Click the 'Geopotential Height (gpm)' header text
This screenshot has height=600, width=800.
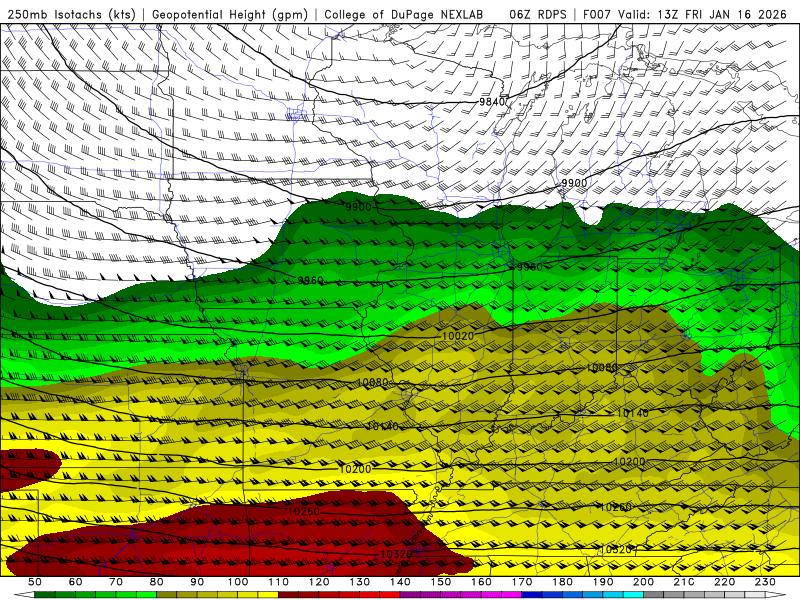click(x=230, y=14)
